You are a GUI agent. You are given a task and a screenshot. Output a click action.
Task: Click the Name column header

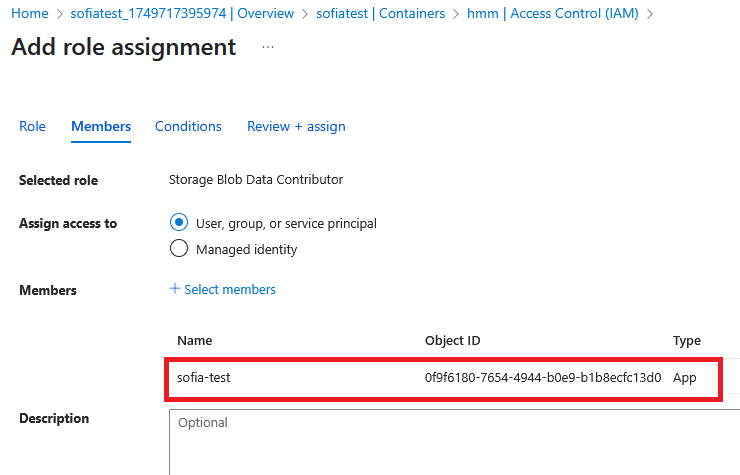[x=195, y=340]
